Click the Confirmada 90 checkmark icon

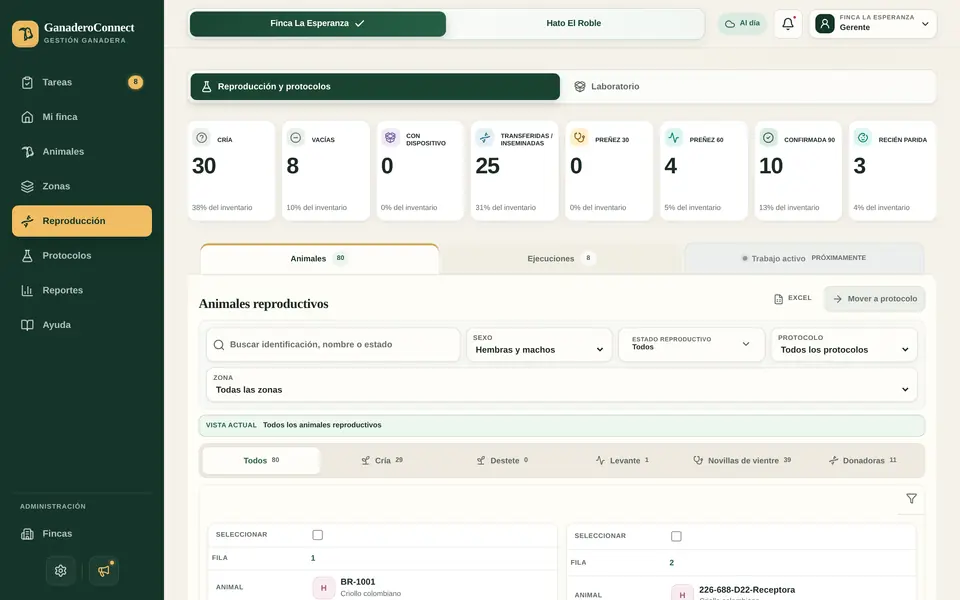pyautogui.click(x=768, y=138)
